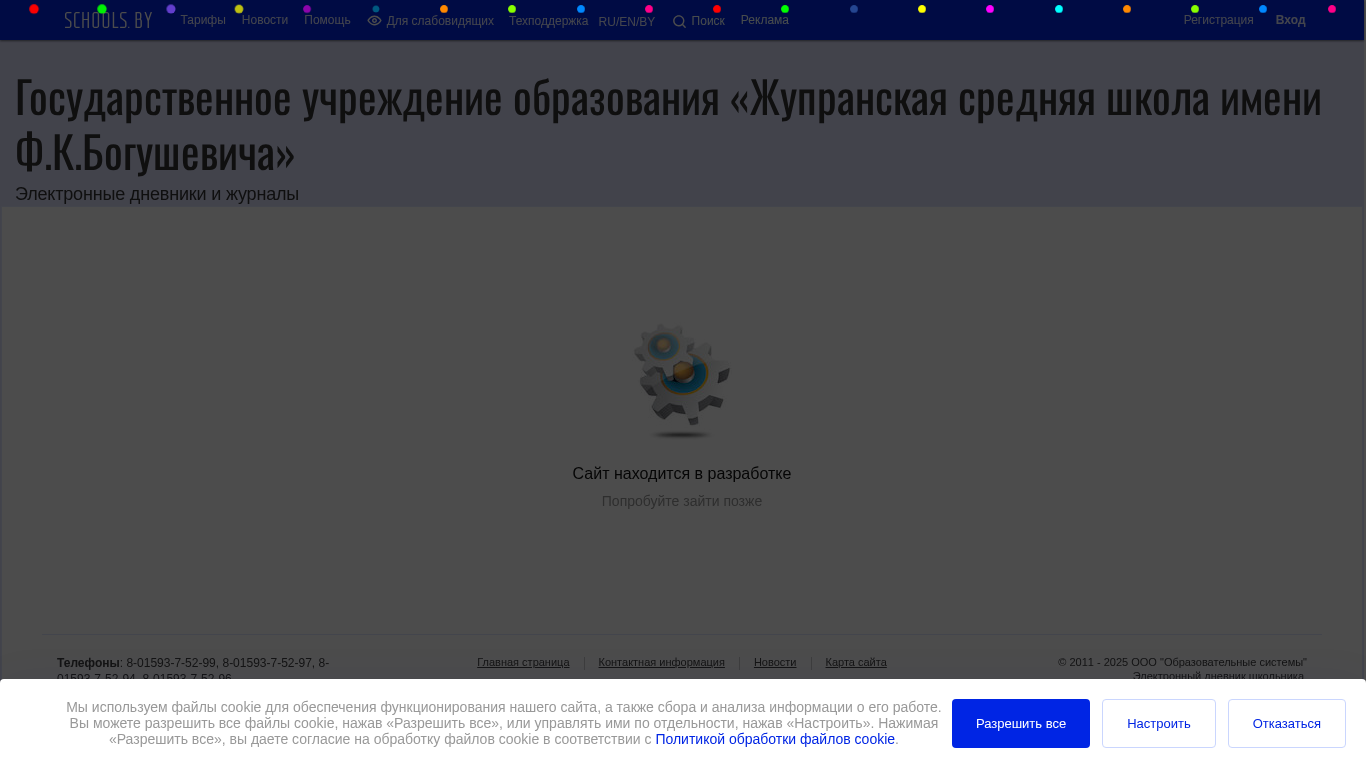1366x768 pixels.
Task: Open the Новости item in the top bar
Action: click(x=265, y=20)
